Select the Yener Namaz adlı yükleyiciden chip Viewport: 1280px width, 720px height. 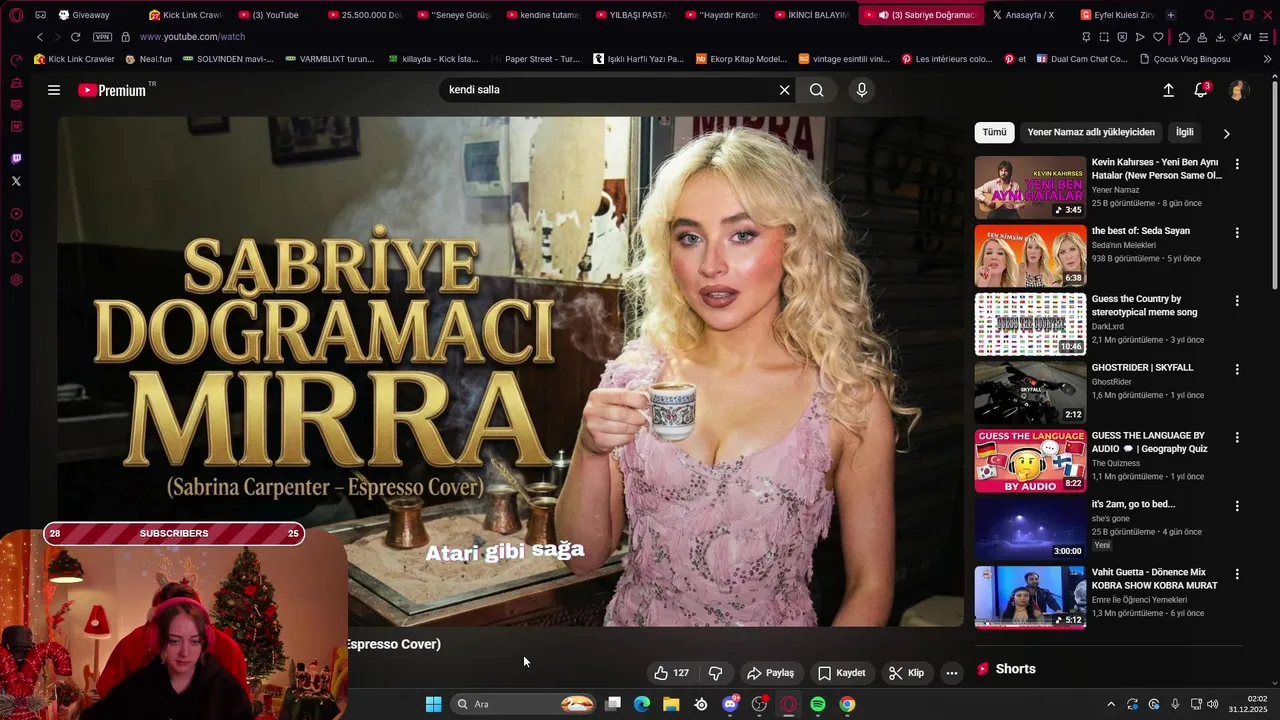1091,132
